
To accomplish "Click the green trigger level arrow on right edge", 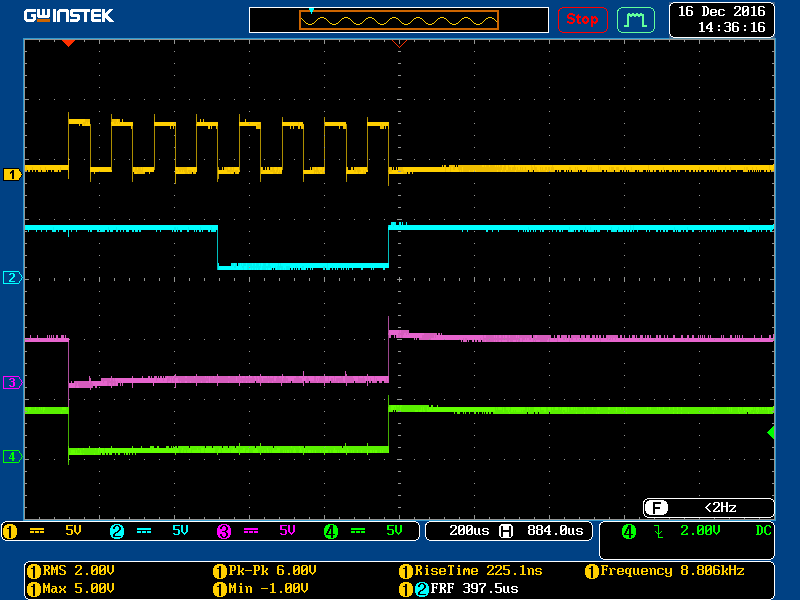I will coord(771,433).
